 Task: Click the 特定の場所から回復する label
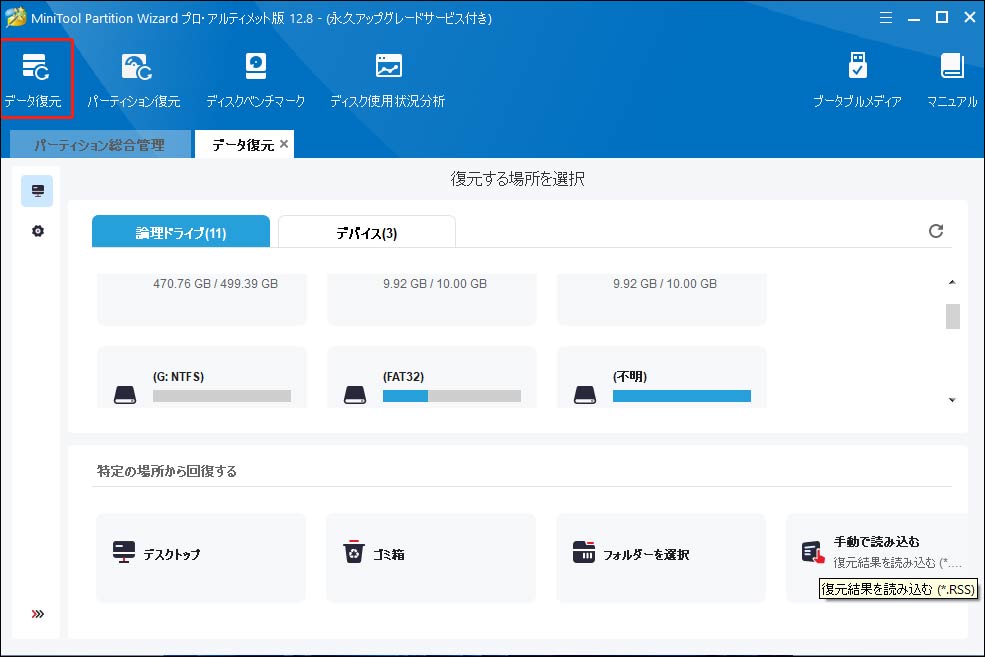[166, 471]
